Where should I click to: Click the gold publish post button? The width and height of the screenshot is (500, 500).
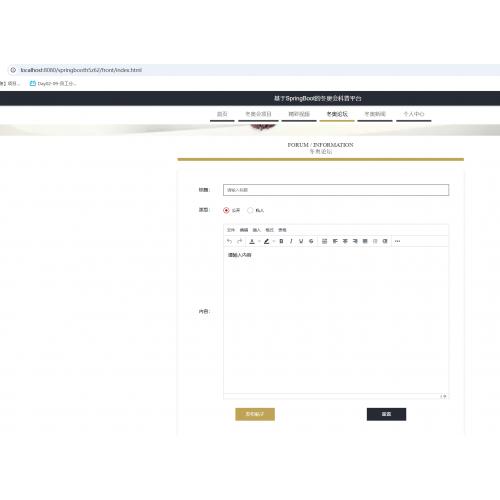click(255, 414)
